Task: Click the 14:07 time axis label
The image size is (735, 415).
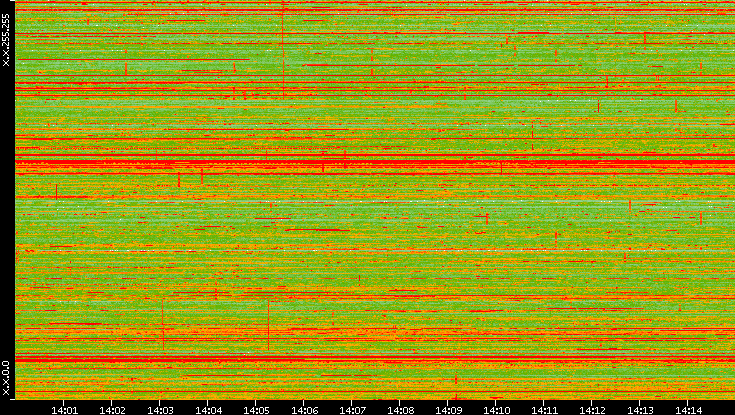Action: pos(352,410)
